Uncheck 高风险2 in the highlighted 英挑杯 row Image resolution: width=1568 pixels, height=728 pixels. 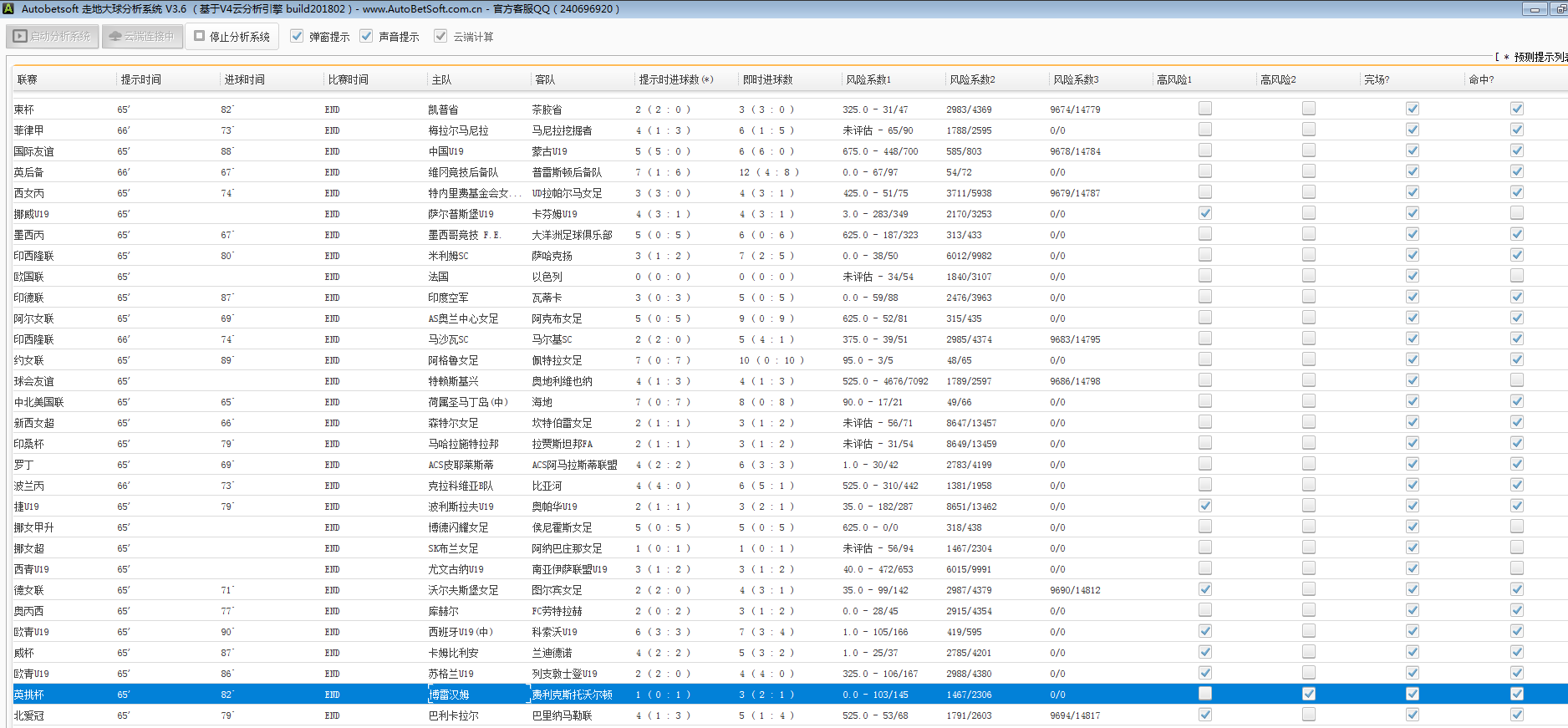tap(1309, 694)
